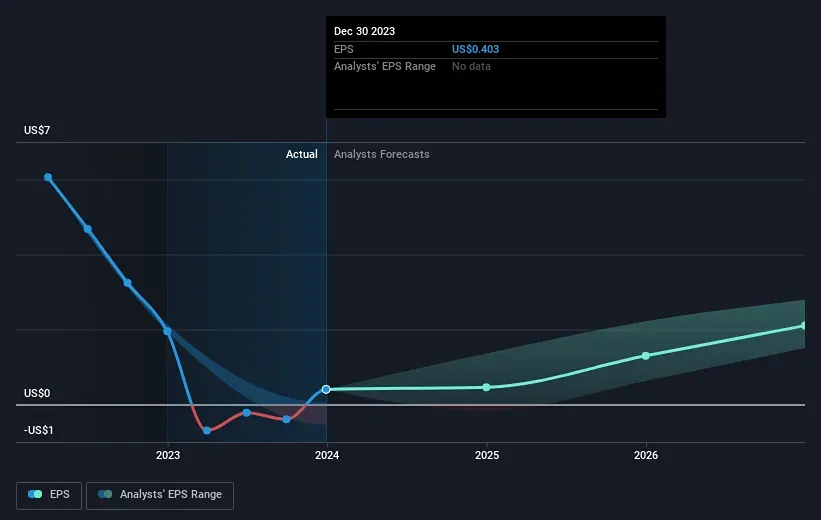
Task: Select the last forecast point at chart edge
Action: [x=803, y=325]
